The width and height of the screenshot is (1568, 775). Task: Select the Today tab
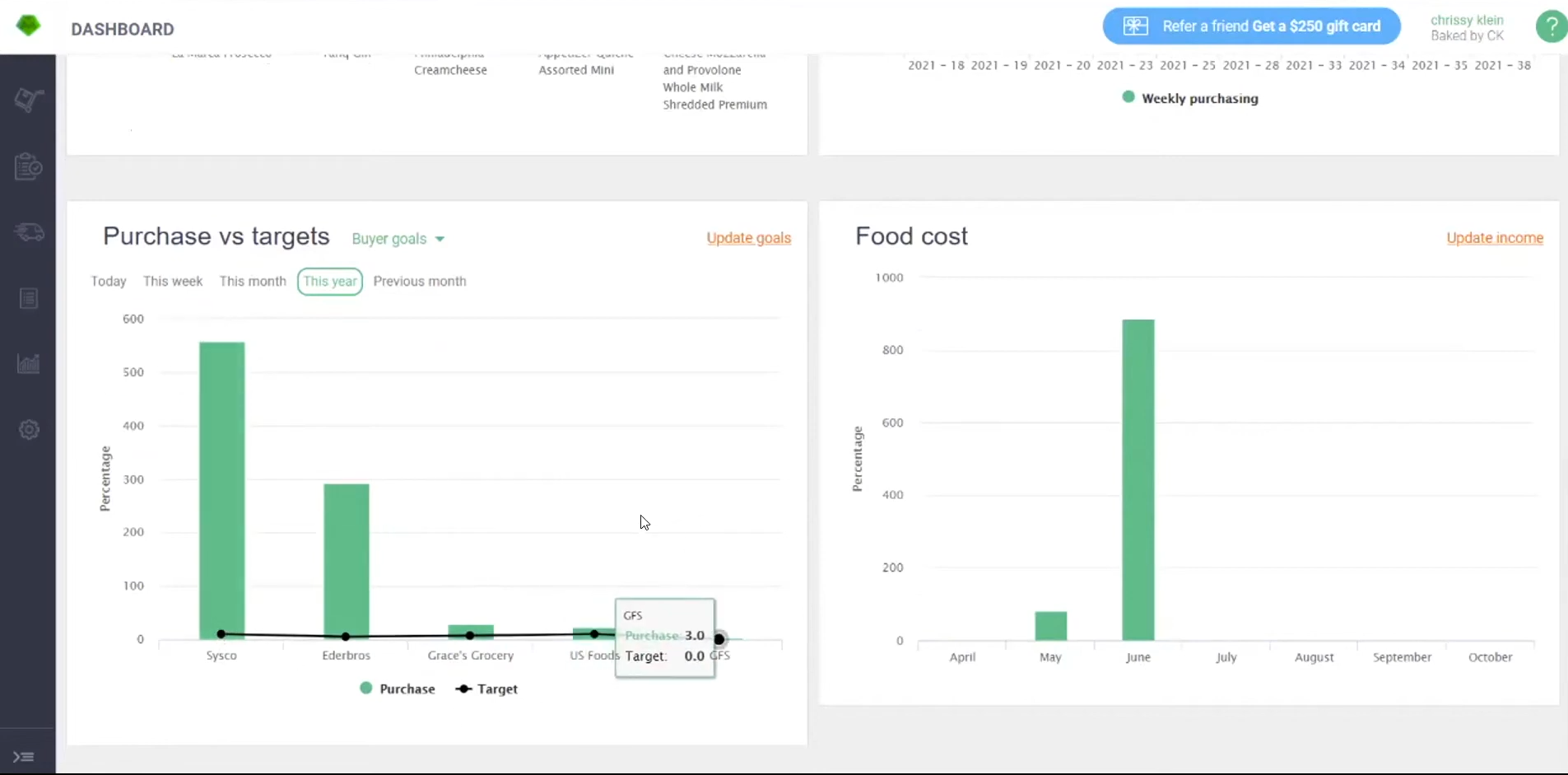tap(109, 282)
